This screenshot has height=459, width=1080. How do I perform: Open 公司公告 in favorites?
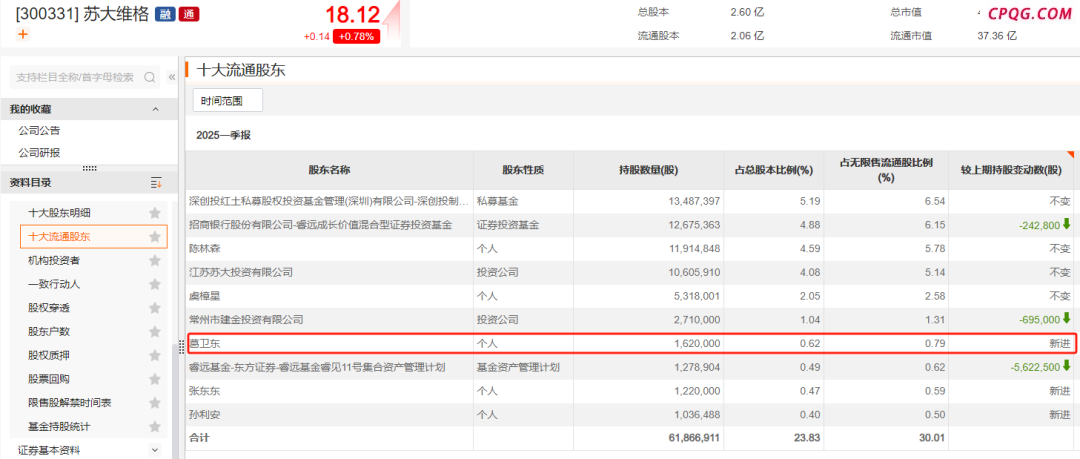(39, 130)
